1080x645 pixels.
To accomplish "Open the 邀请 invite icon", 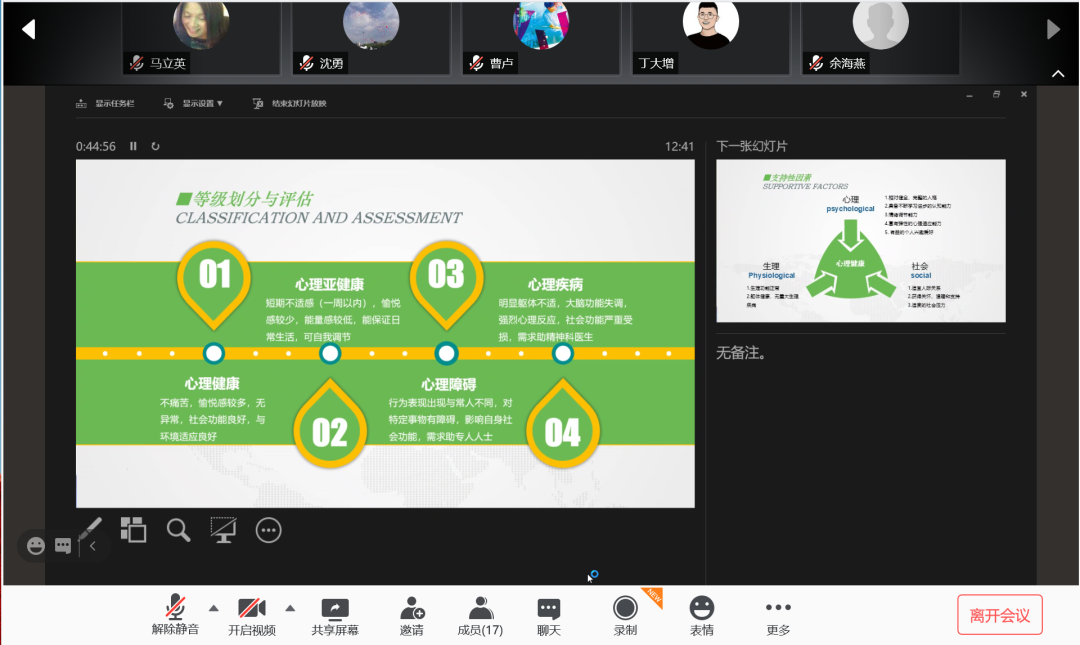I will (411, 608).
